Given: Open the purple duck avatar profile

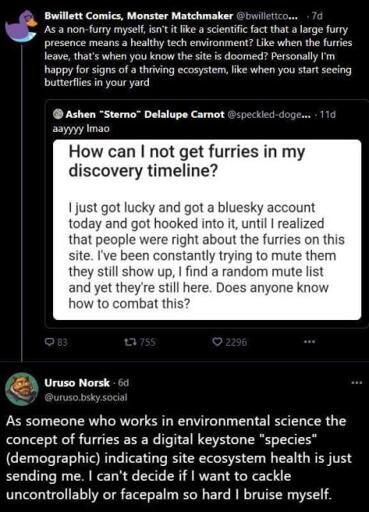Looking at the screenshot, I should [x=21, y=26].
